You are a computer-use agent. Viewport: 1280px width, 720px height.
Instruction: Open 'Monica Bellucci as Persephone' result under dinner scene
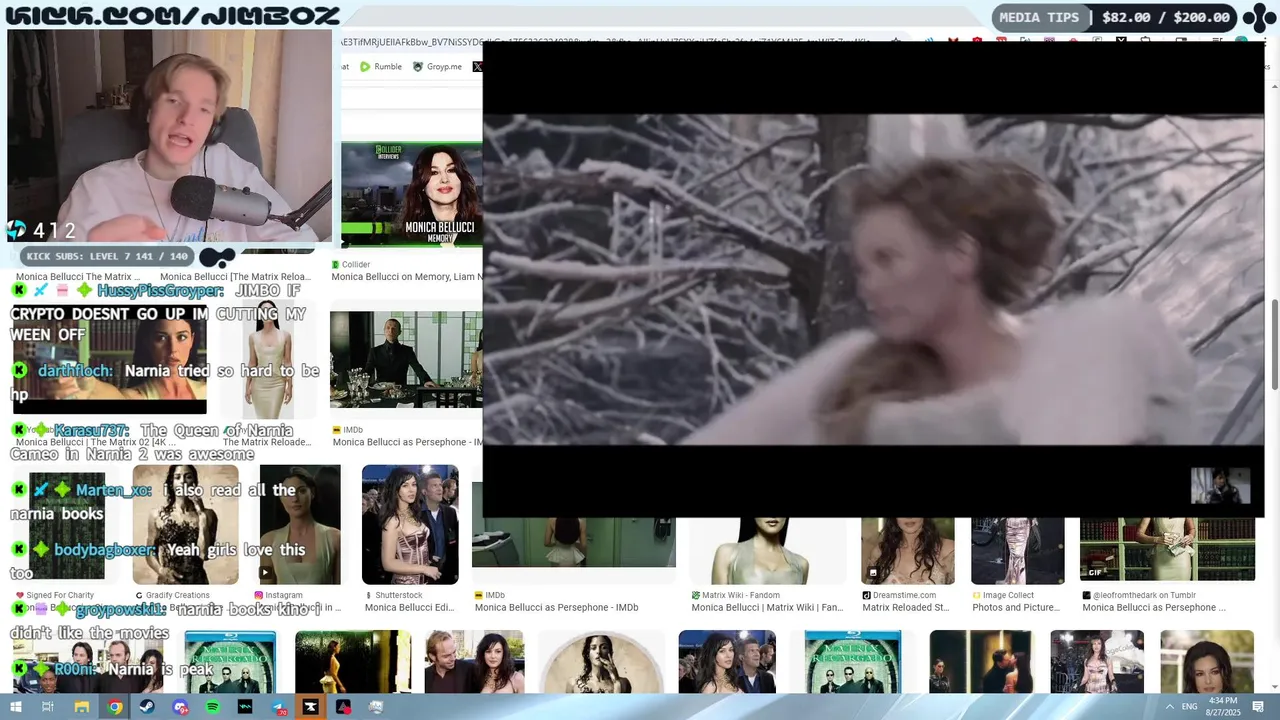click(x=408, y=442)
